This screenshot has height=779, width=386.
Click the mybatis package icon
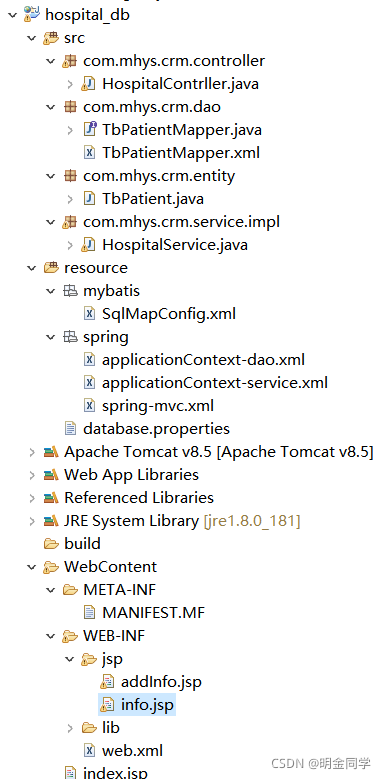70,291
